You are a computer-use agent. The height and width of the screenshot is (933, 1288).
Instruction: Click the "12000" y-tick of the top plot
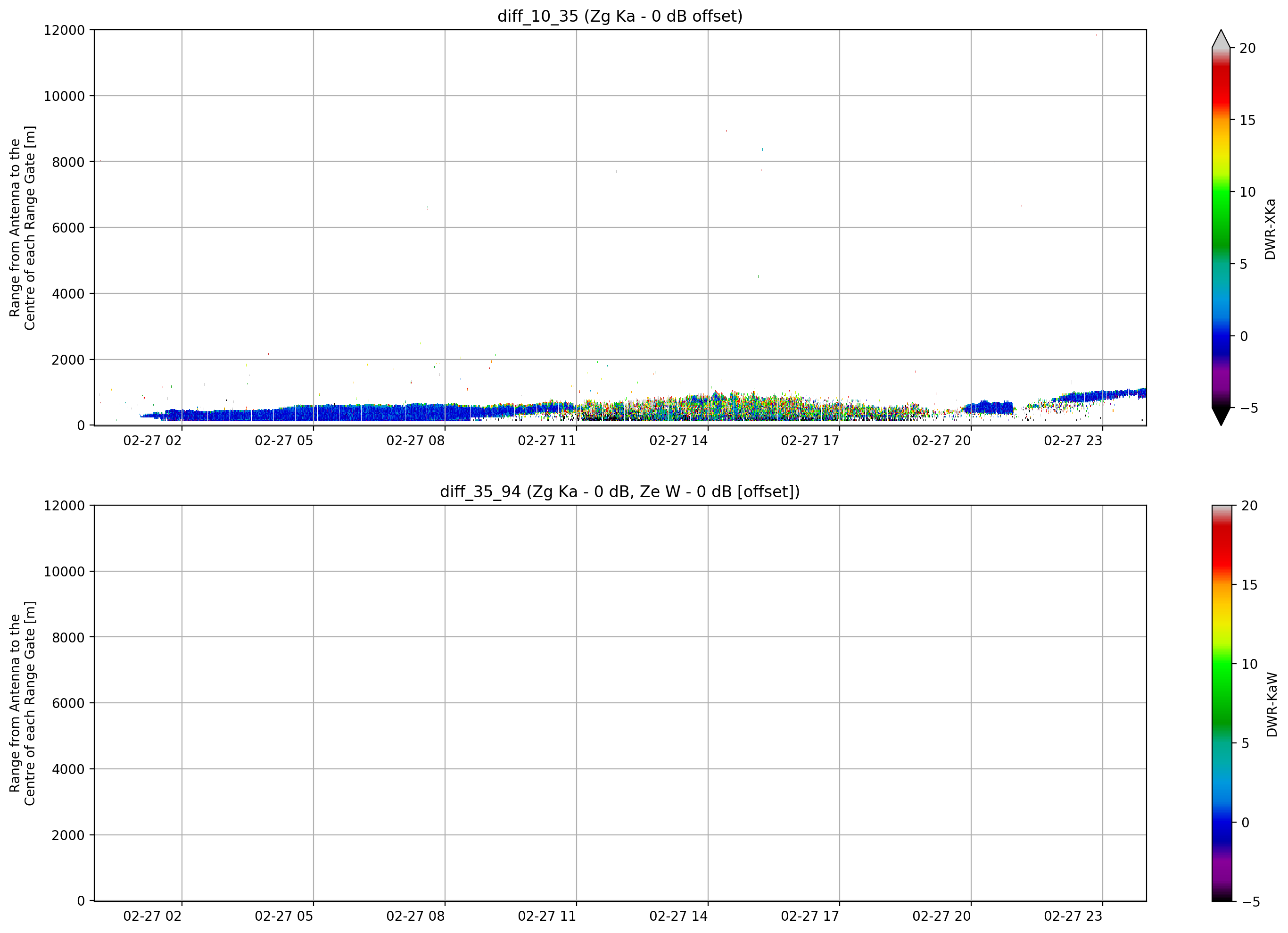tap(64, 30)
